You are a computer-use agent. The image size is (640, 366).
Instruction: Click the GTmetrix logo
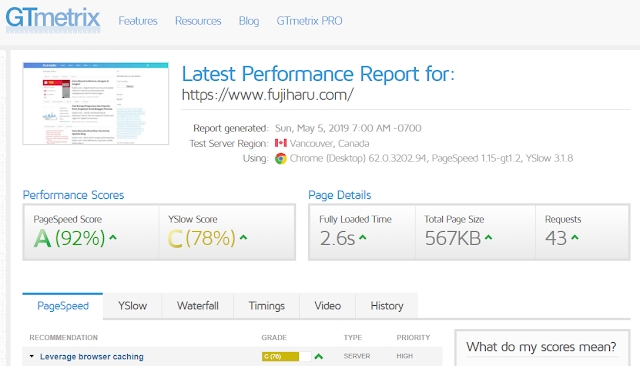point(53,20)
